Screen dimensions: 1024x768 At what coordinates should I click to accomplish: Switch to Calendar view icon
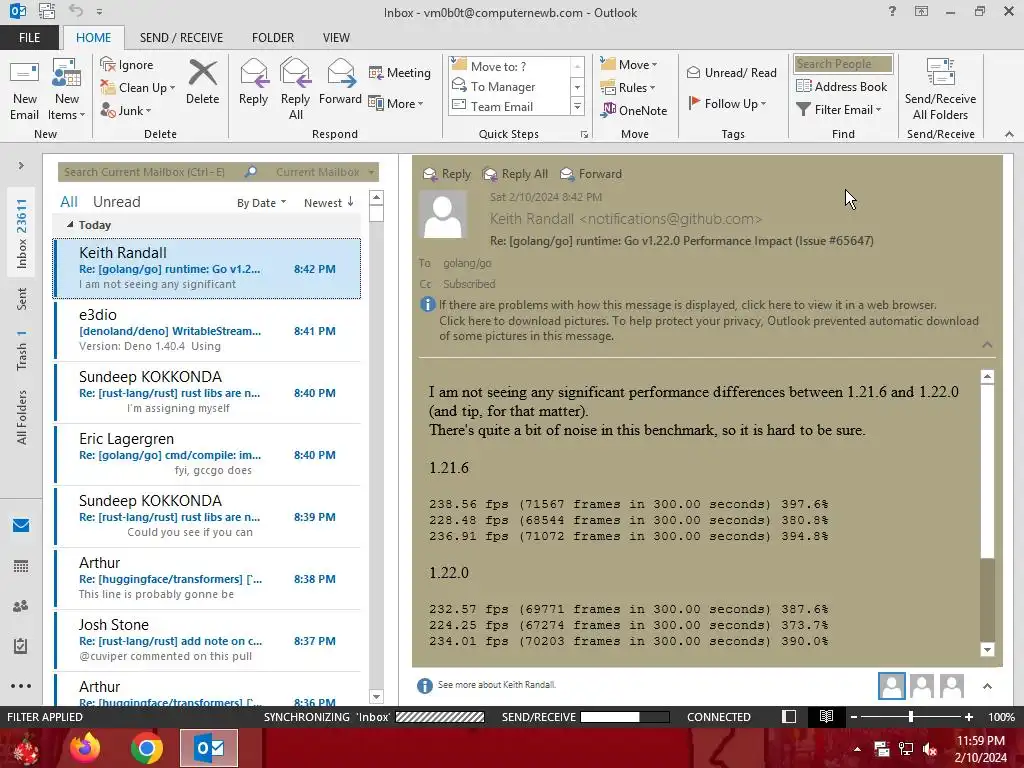pos(21,566)
